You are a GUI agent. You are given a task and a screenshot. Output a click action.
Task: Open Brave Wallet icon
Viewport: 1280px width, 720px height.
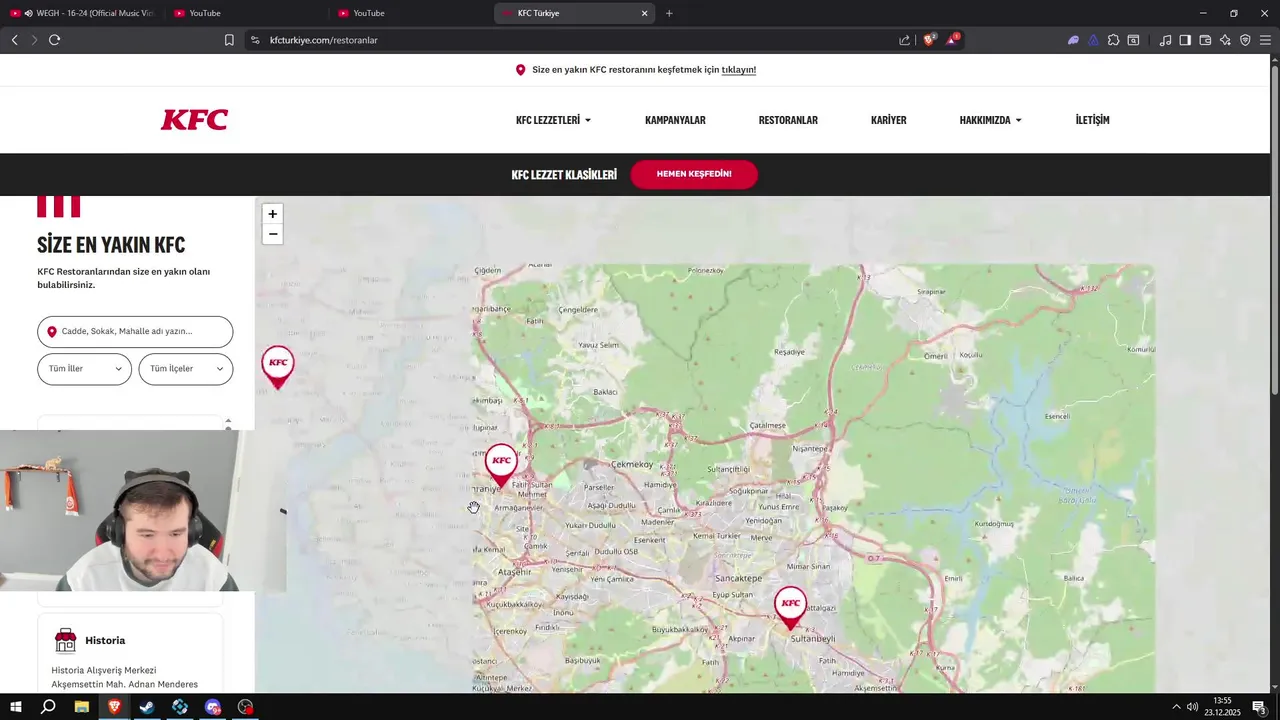pyautogui.click(x=1205, y=40)
